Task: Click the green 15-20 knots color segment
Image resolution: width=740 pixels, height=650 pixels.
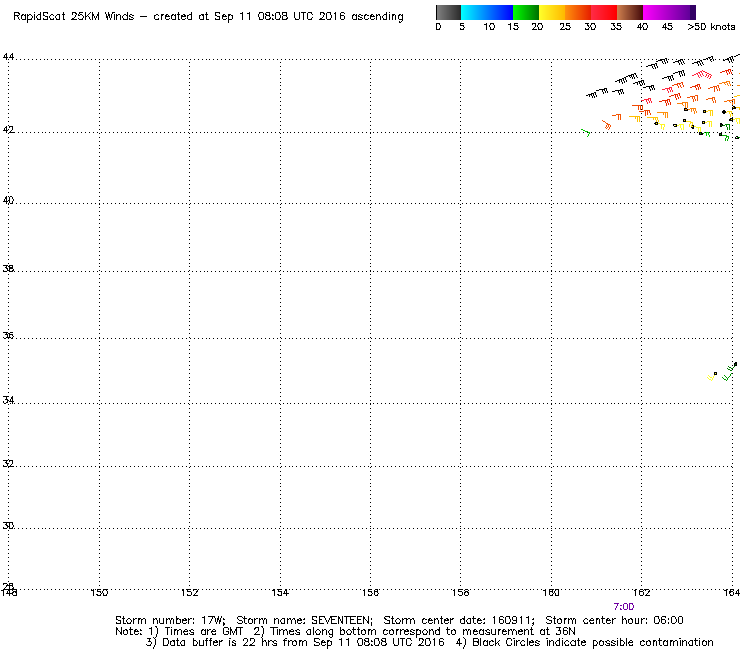Action: tap(526, 12)
